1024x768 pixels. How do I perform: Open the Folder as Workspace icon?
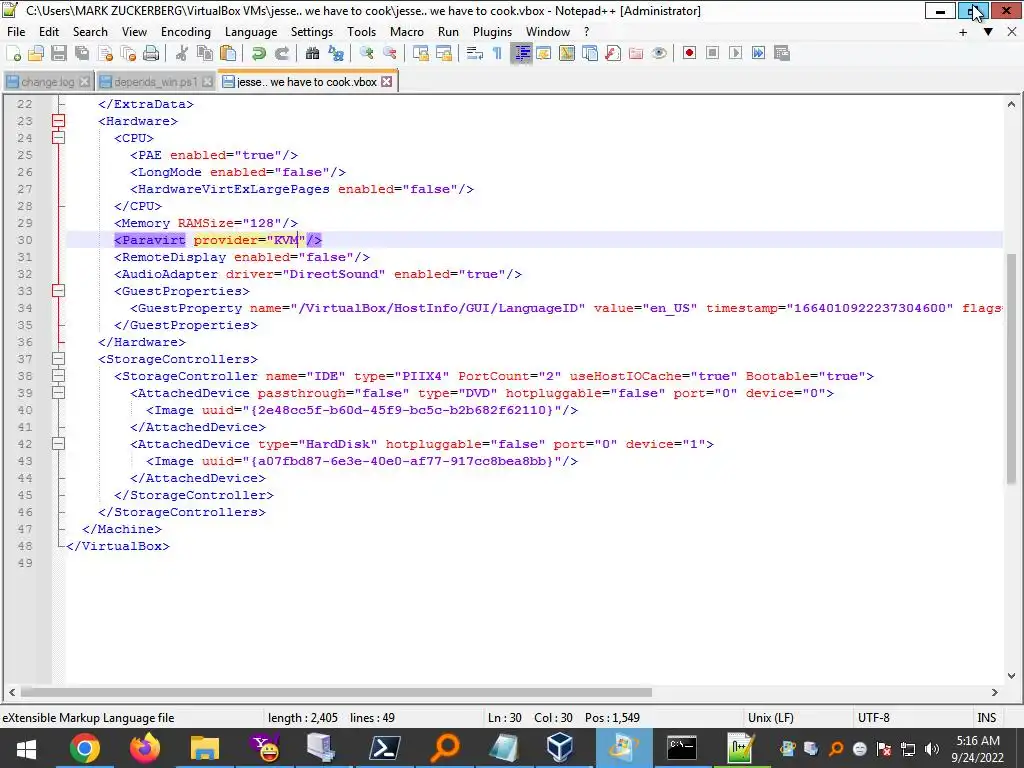(635, 54)
